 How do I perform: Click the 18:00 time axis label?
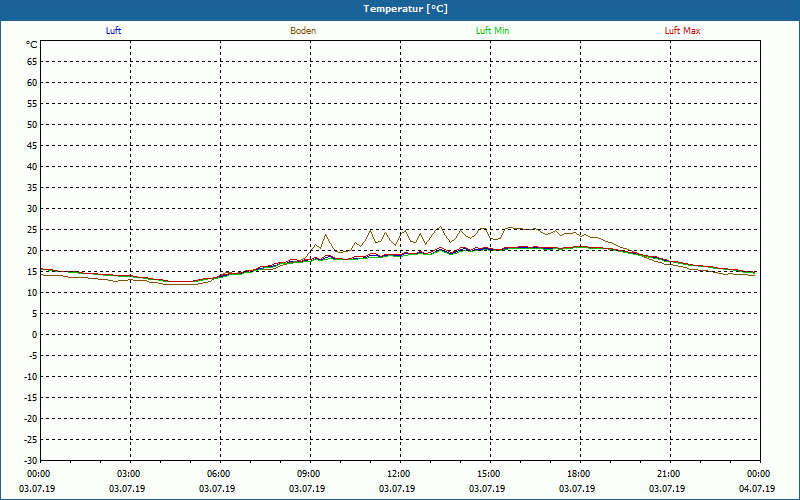(578, 474)
